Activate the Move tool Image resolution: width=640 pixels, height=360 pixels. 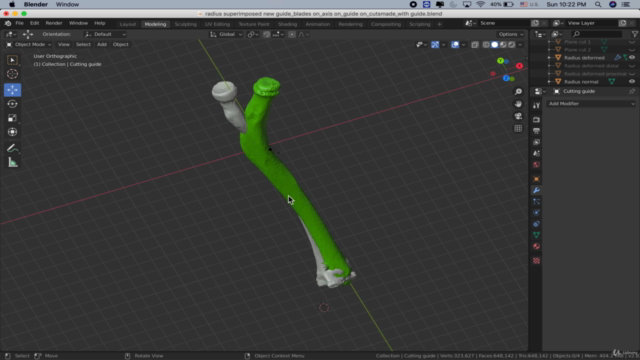point(12,90)
